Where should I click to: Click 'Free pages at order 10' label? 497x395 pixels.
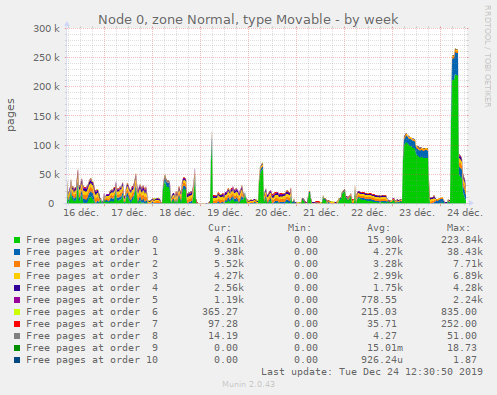tap(92, 360)
